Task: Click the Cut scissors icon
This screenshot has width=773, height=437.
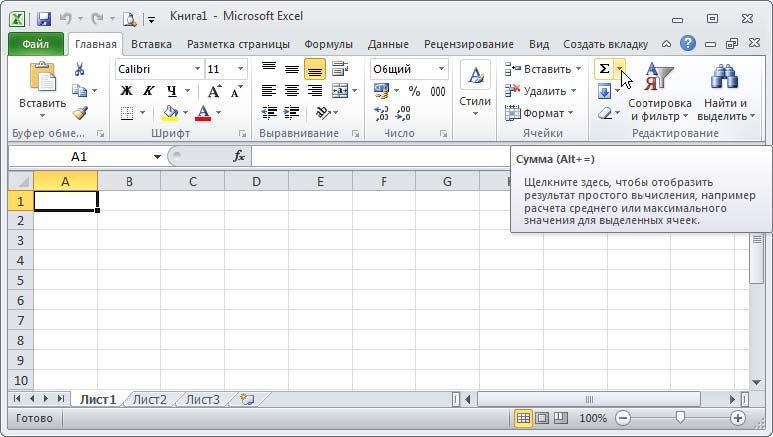Action: pyautogui.click(x=80, y=69)
